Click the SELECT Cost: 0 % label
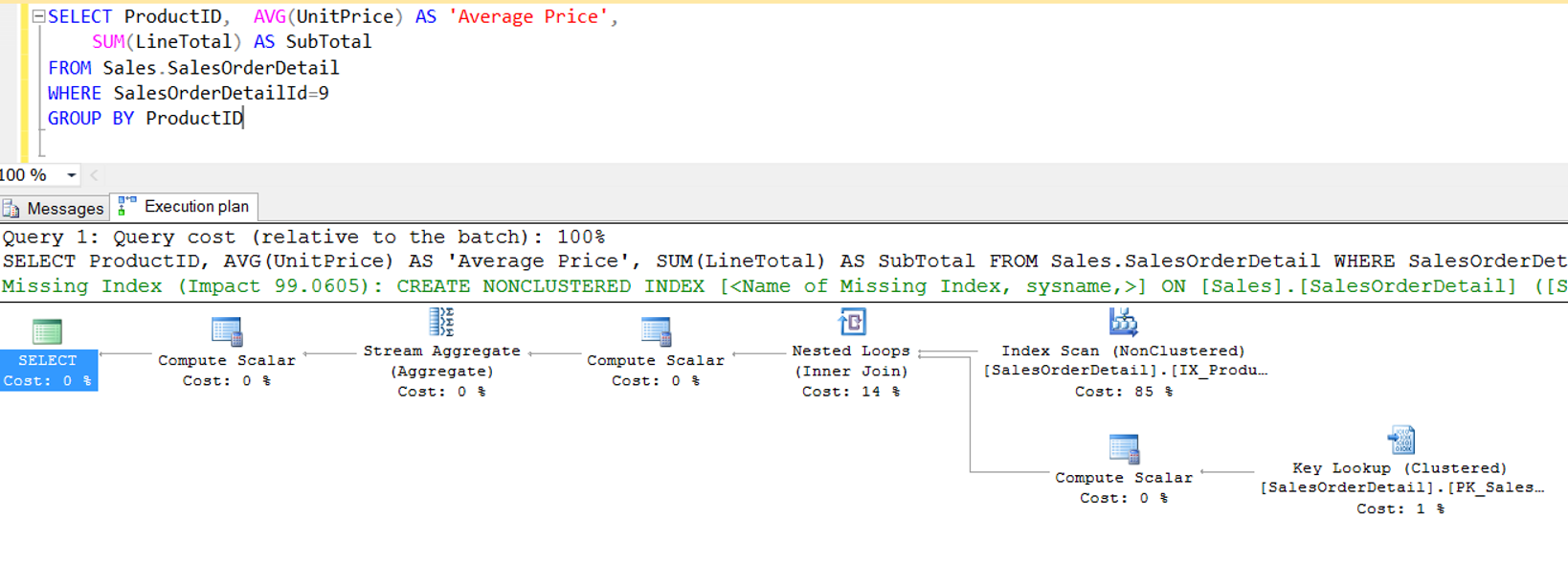 (x=47, y=380)
